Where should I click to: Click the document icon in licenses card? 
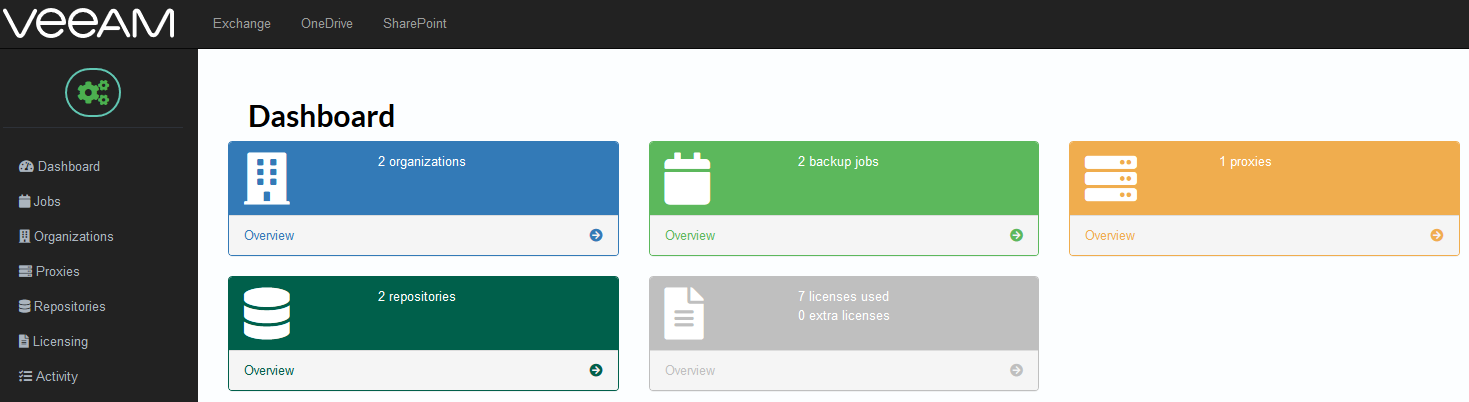point(685,314)
